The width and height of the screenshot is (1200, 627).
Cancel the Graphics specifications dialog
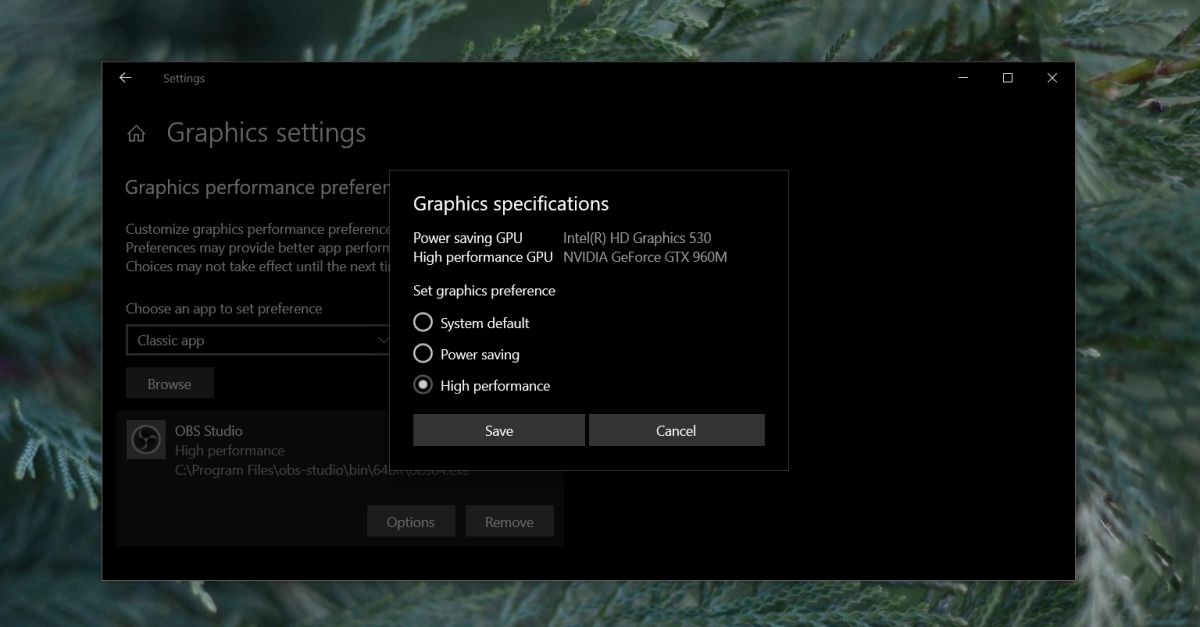[676, 430]
